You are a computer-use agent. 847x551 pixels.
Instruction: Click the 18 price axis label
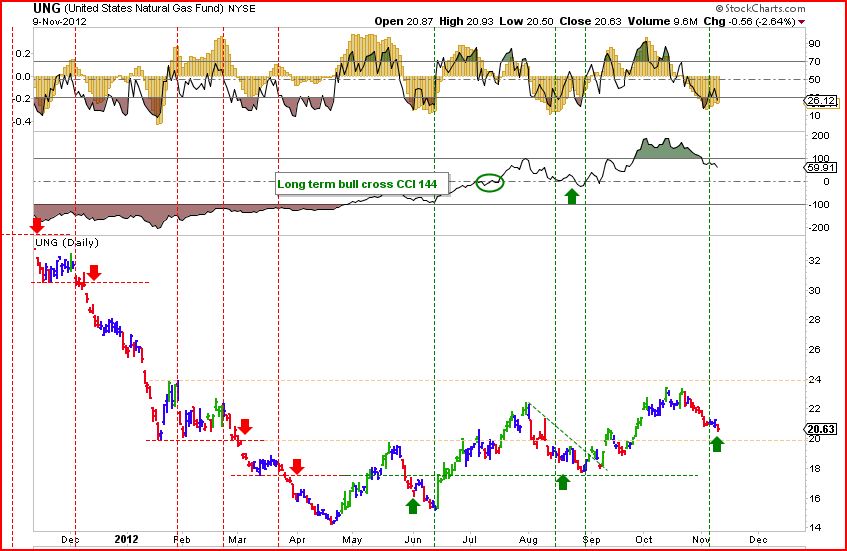[x=814, y=469]
